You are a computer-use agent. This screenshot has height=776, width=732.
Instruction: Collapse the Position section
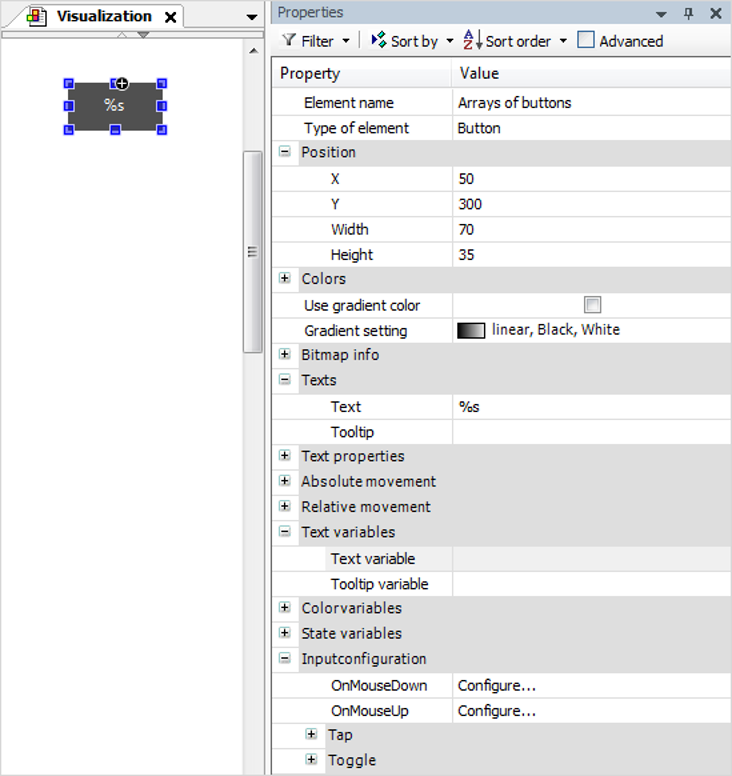coord(285,152)
